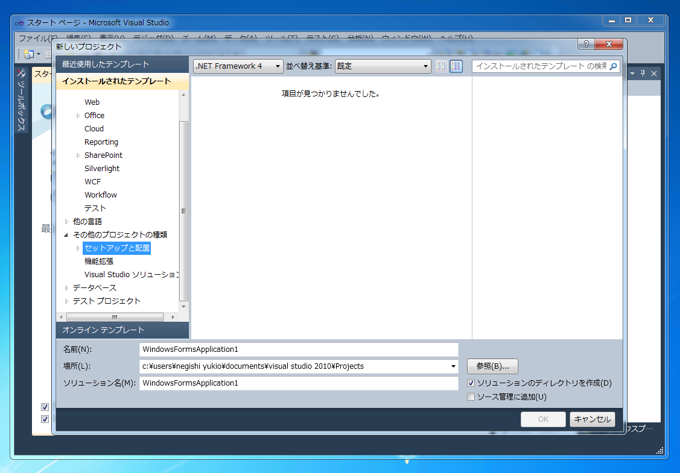The image size is (680, 473).
Task: Select the WCF template category
Action: tap(93, 182)
